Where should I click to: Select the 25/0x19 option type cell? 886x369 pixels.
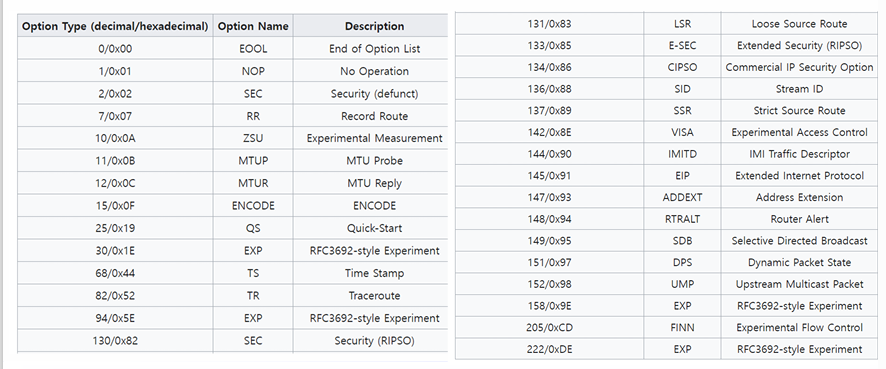pyautogui.click(x=115, y=228)
